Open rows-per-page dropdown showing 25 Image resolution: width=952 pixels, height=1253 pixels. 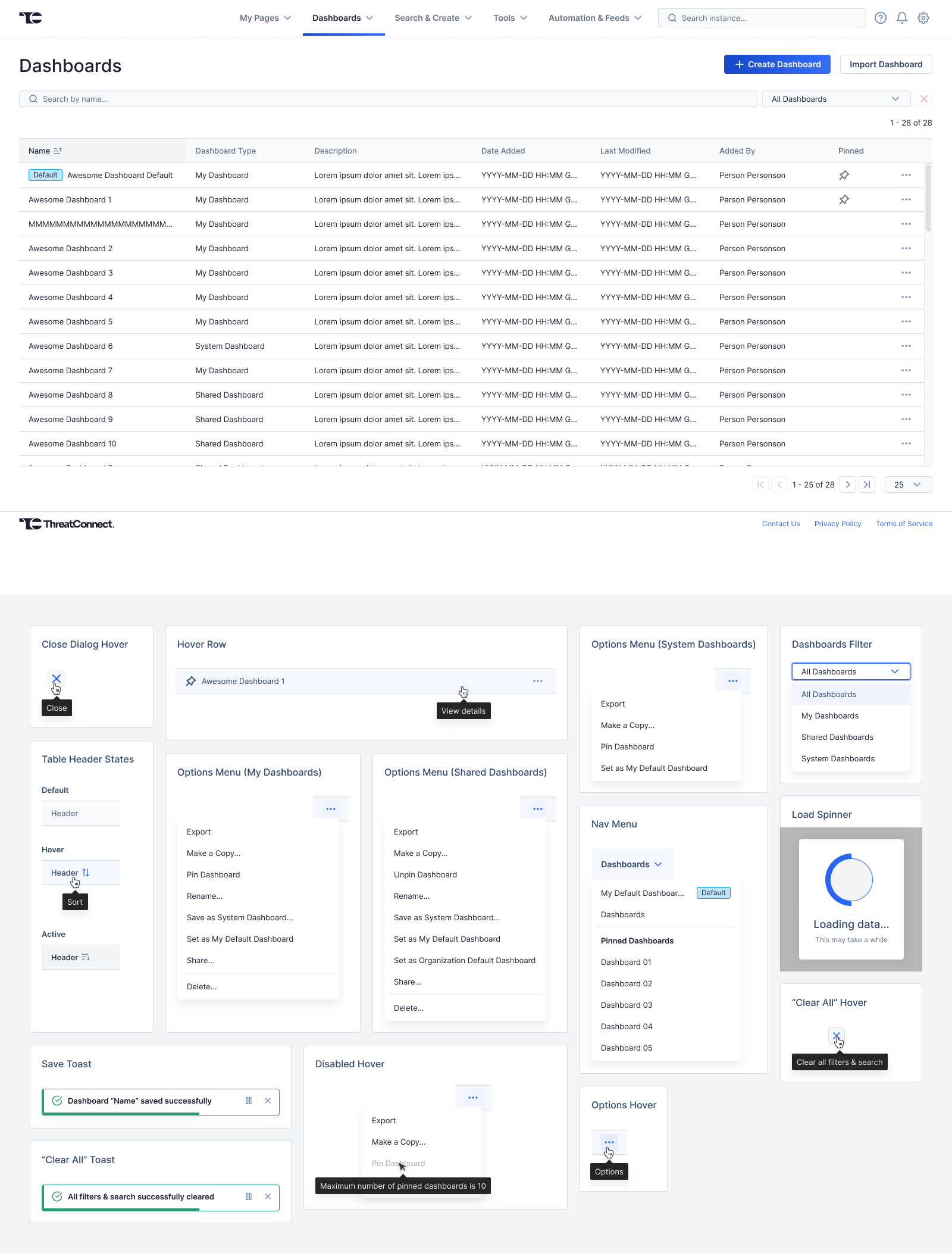(907, 485)
